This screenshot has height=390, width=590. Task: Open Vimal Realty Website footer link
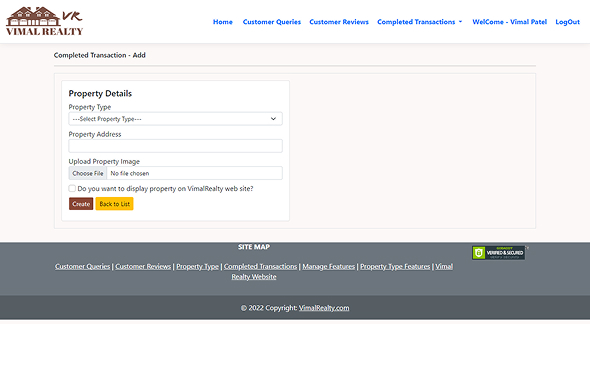[x=254, y=277]
